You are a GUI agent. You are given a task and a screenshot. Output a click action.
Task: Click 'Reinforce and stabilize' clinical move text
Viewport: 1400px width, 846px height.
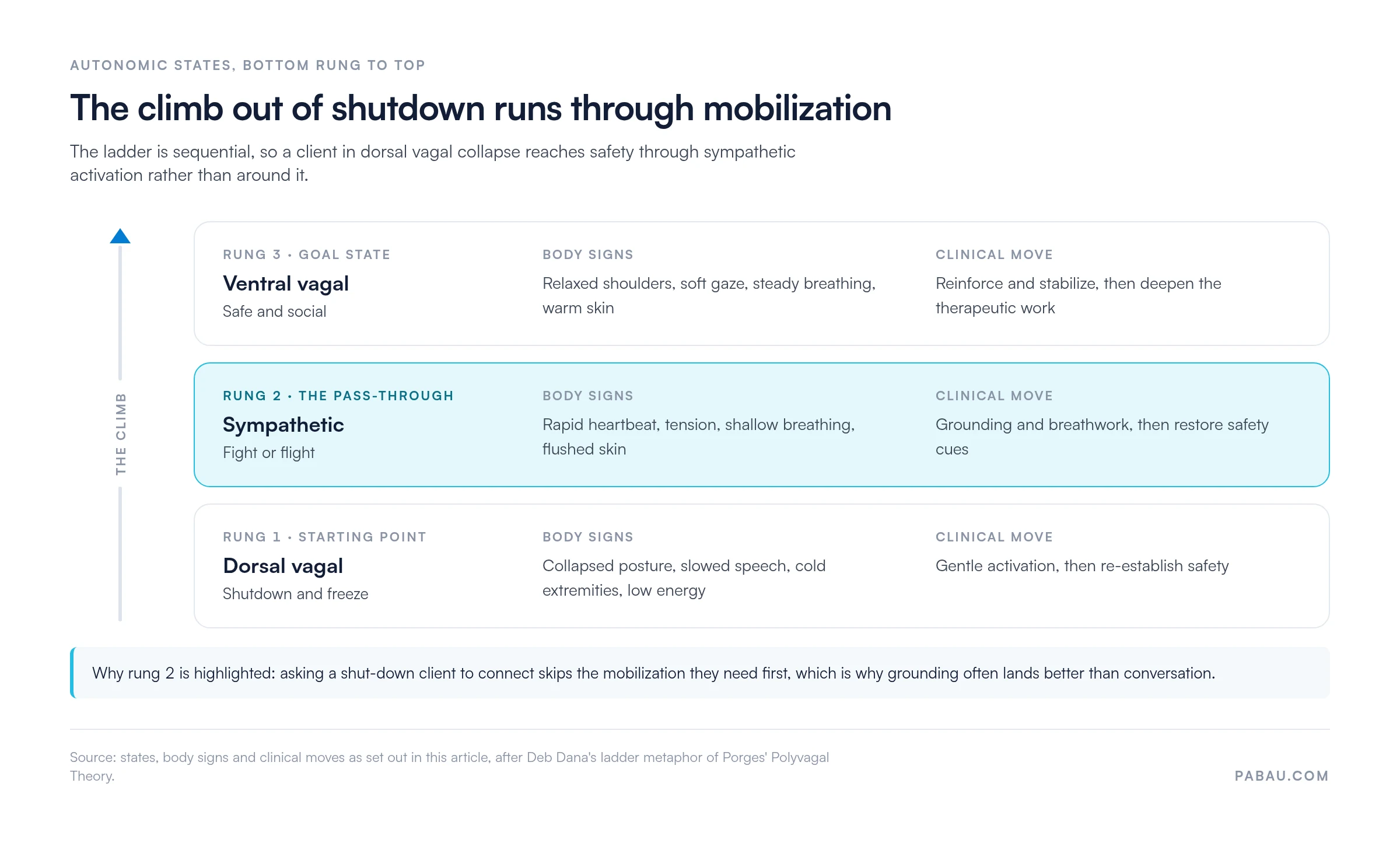coord(1078,296)
